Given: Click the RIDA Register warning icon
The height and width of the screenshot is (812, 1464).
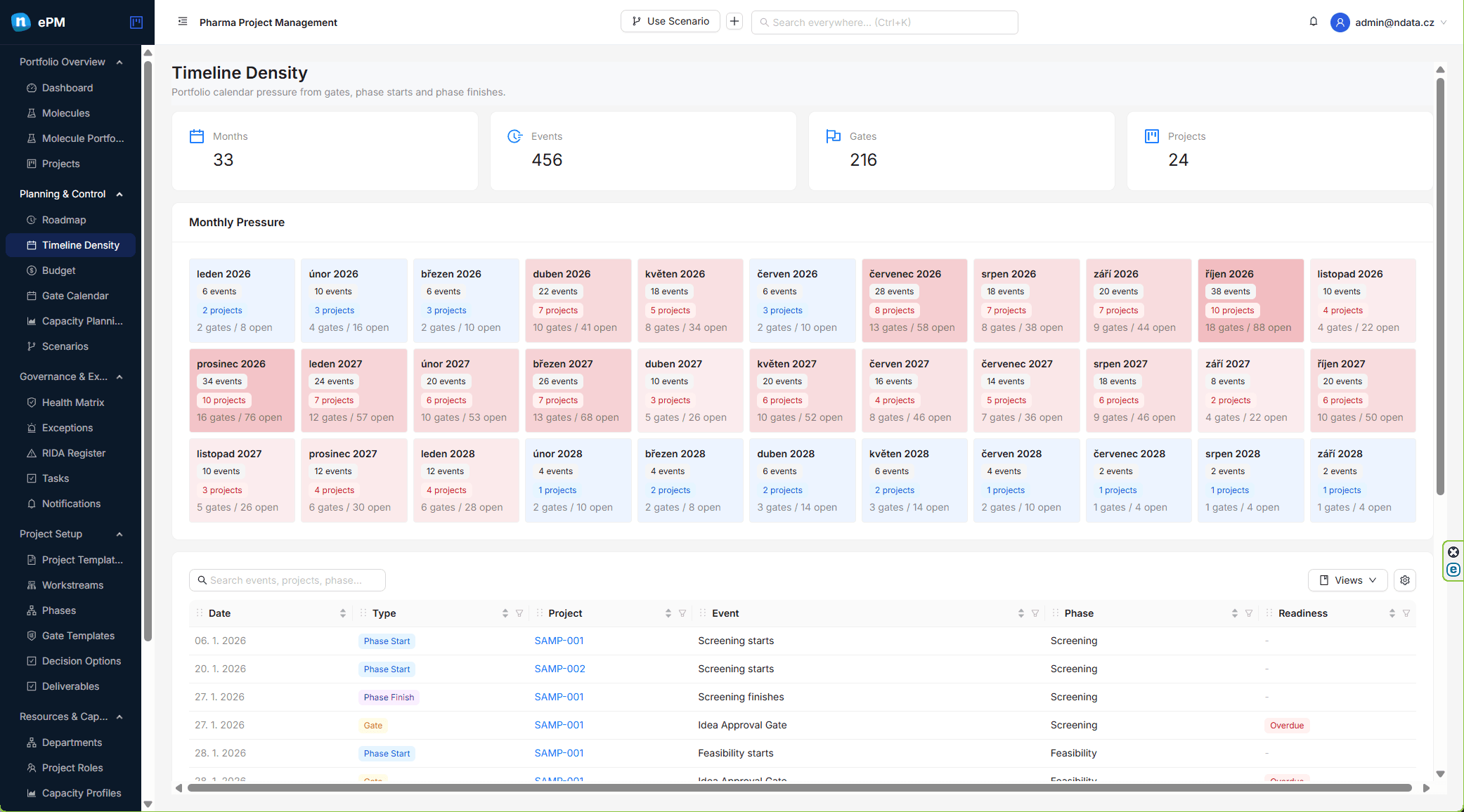Looking at the screenshot, I should (x=32, y=453).
